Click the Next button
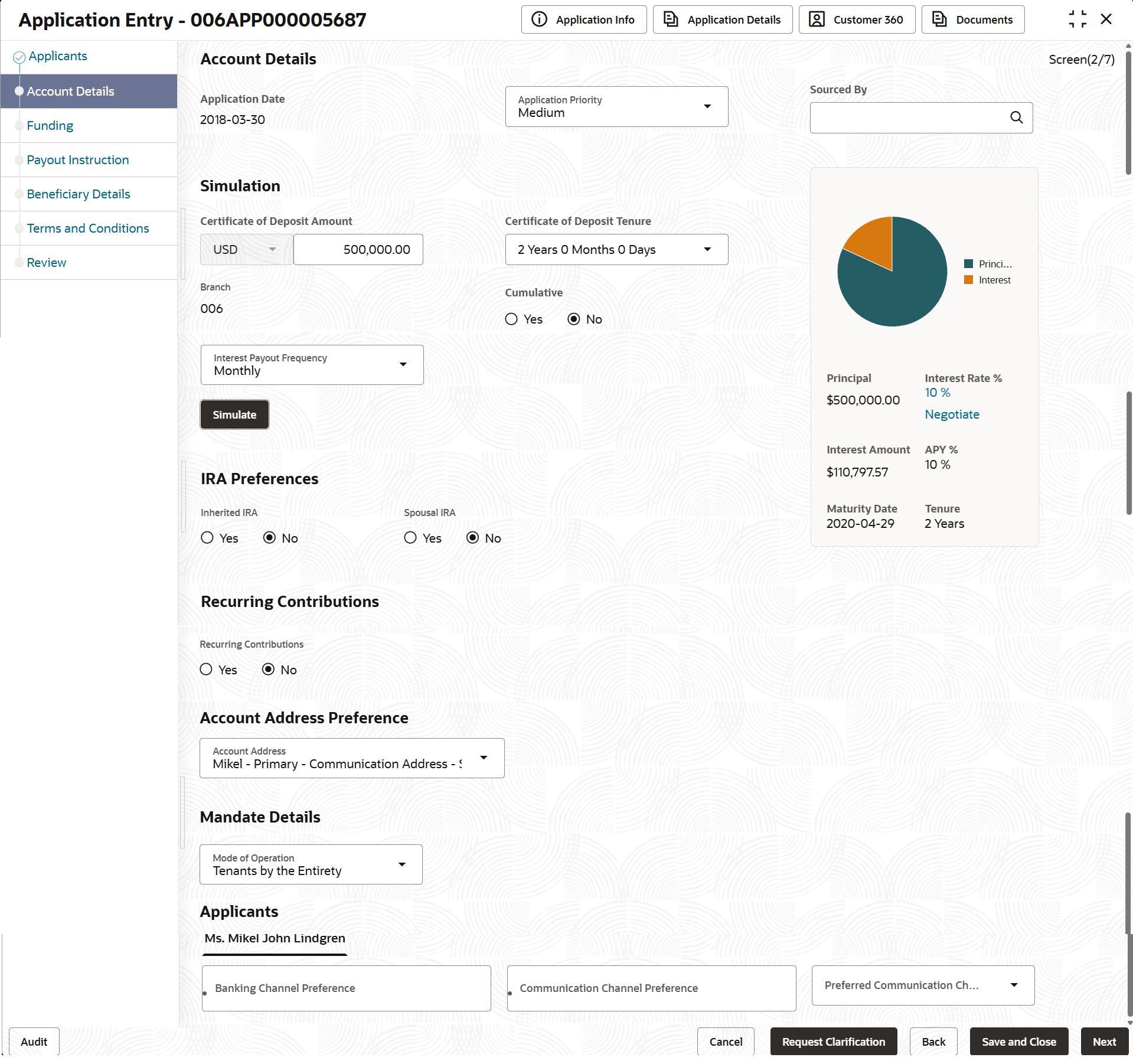The height and width of the screenshot is (1064, 1133). click(1104, 1042)
